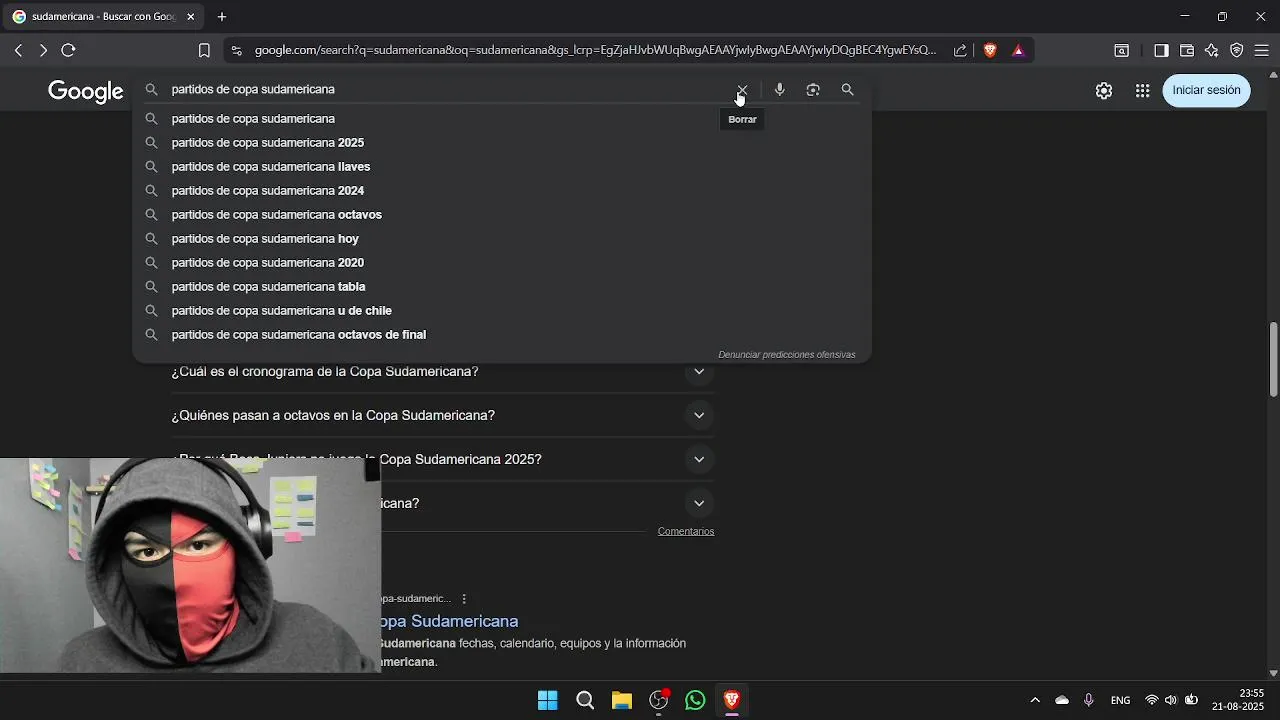
Task: Click the address bar URL
Action: 595,50
